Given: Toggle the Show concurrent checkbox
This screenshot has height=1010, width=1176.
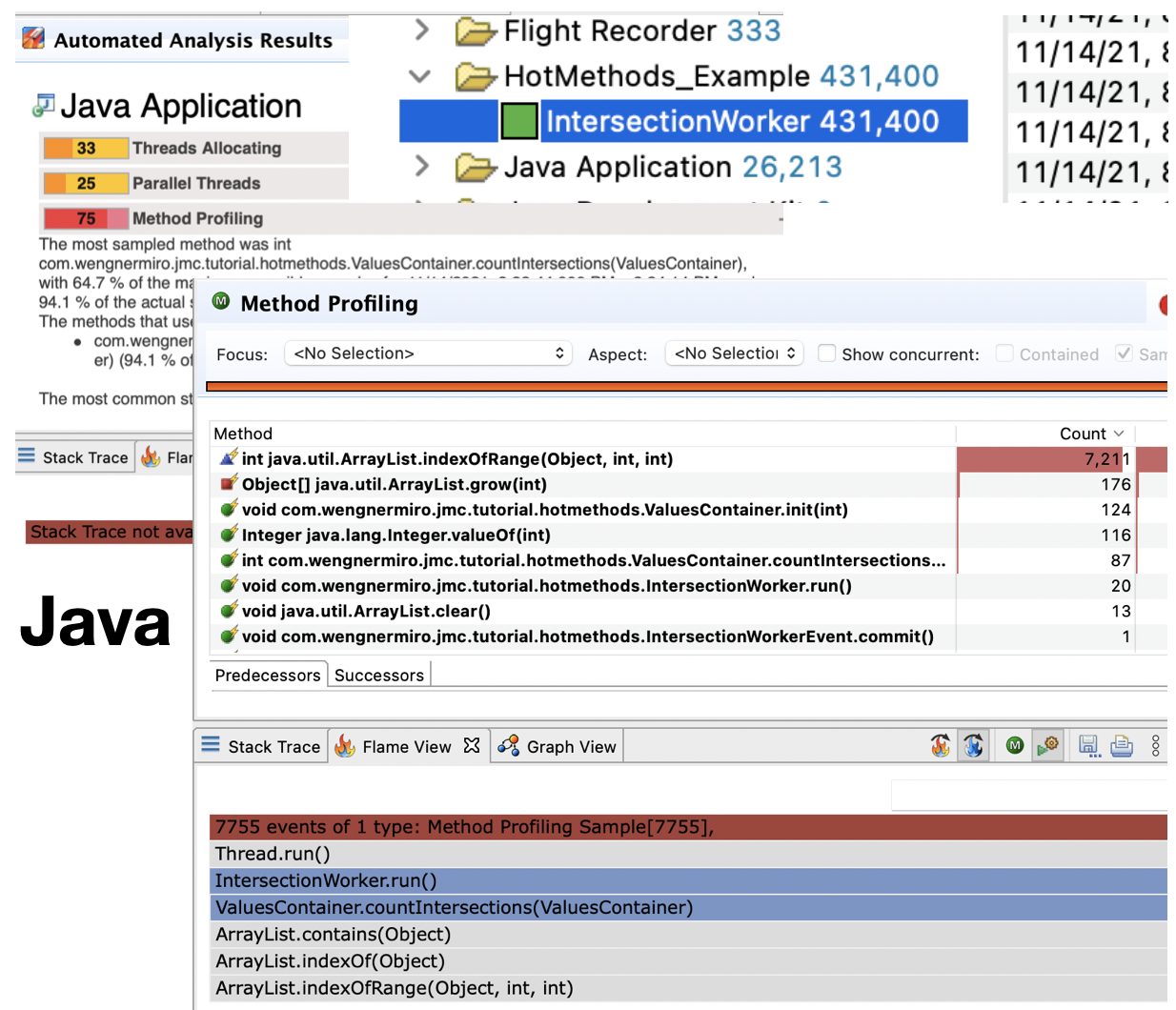Looking at the screenshot, I should pos(826,353).
